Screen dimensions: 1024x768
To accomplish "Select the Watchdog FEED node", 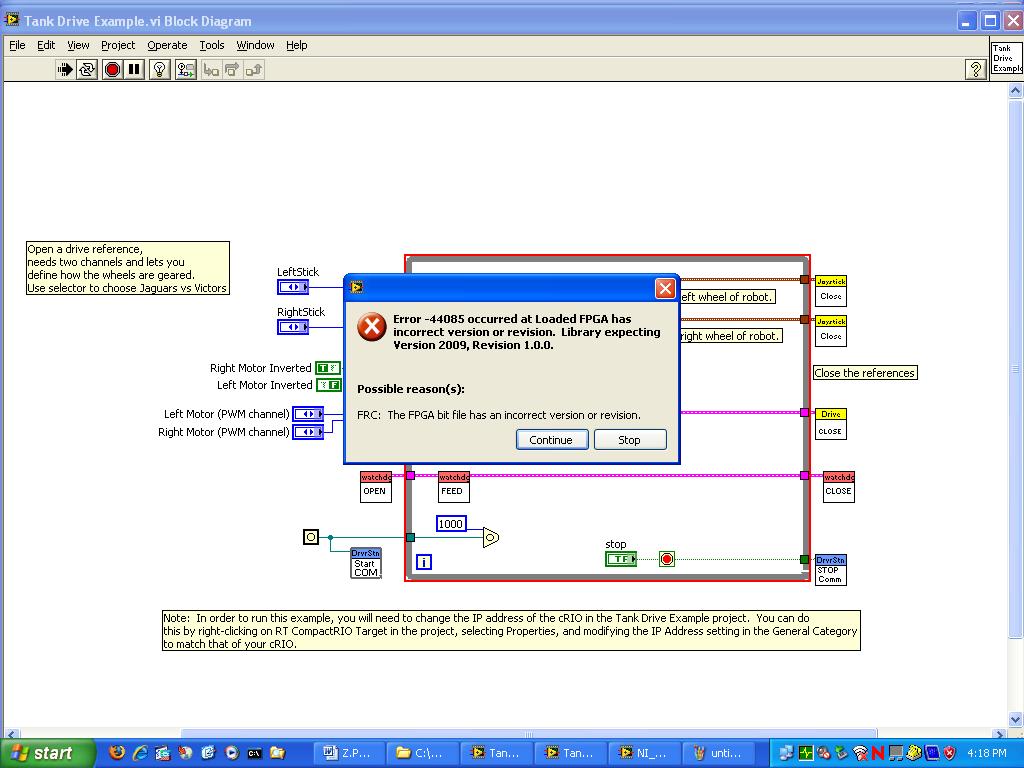I will [x=454, y=487].
